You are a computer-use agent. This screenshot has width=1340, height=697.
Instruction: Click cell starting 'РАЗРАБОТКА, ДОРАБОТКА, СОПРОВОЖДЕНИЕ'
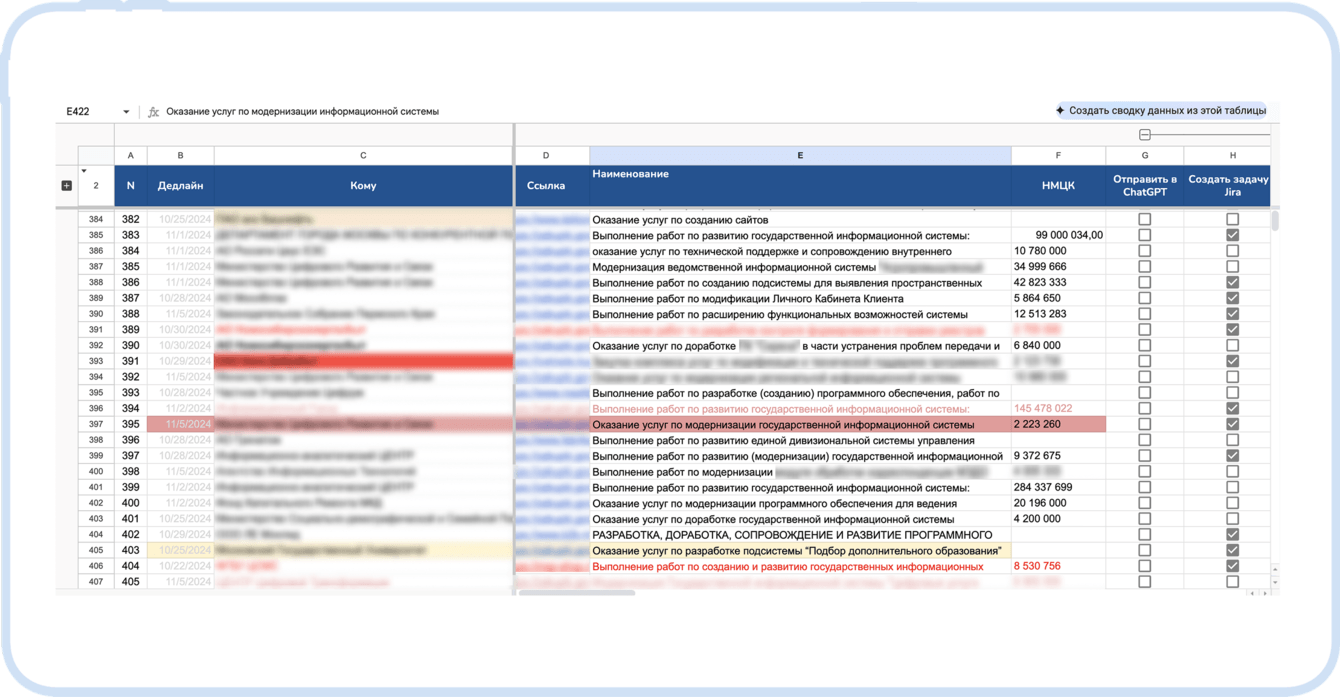pos(800,535)
